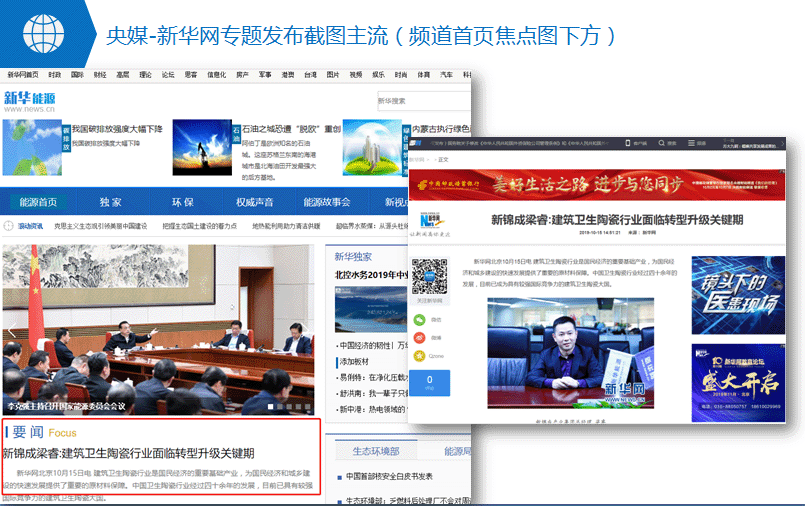The width and height of the screenshot is (805, 506).
Task: Open 视频 in the top navigation bar
Action: pyautogui.click(x=356, y=75)
